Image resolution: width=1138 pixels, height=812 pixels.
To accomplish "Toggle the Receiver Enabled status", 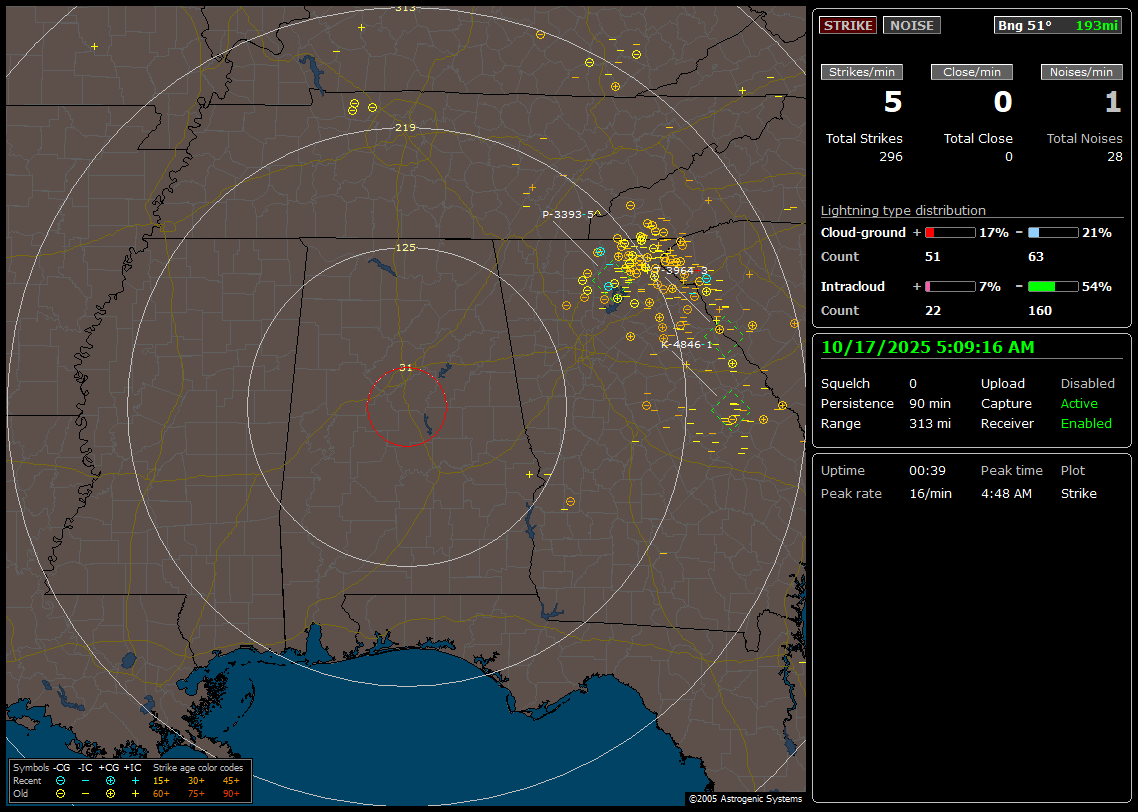I will [x=1085, y=423].
